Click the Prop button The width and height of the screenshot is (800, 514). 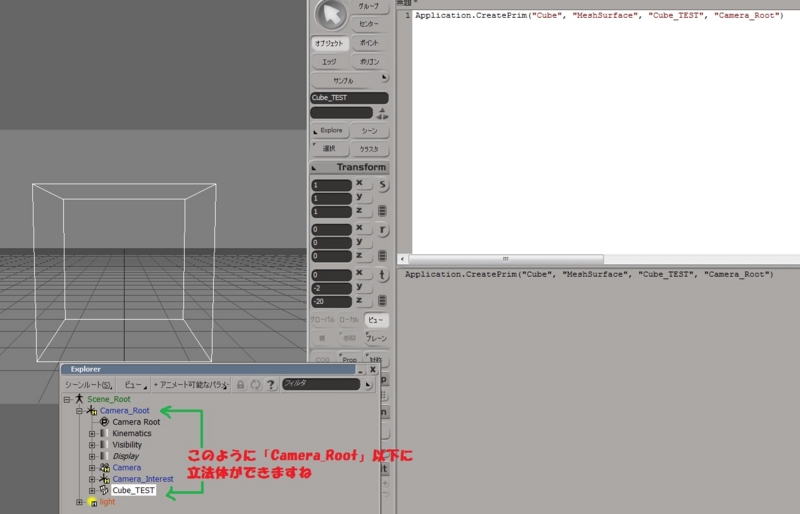[x=349, y=359]
